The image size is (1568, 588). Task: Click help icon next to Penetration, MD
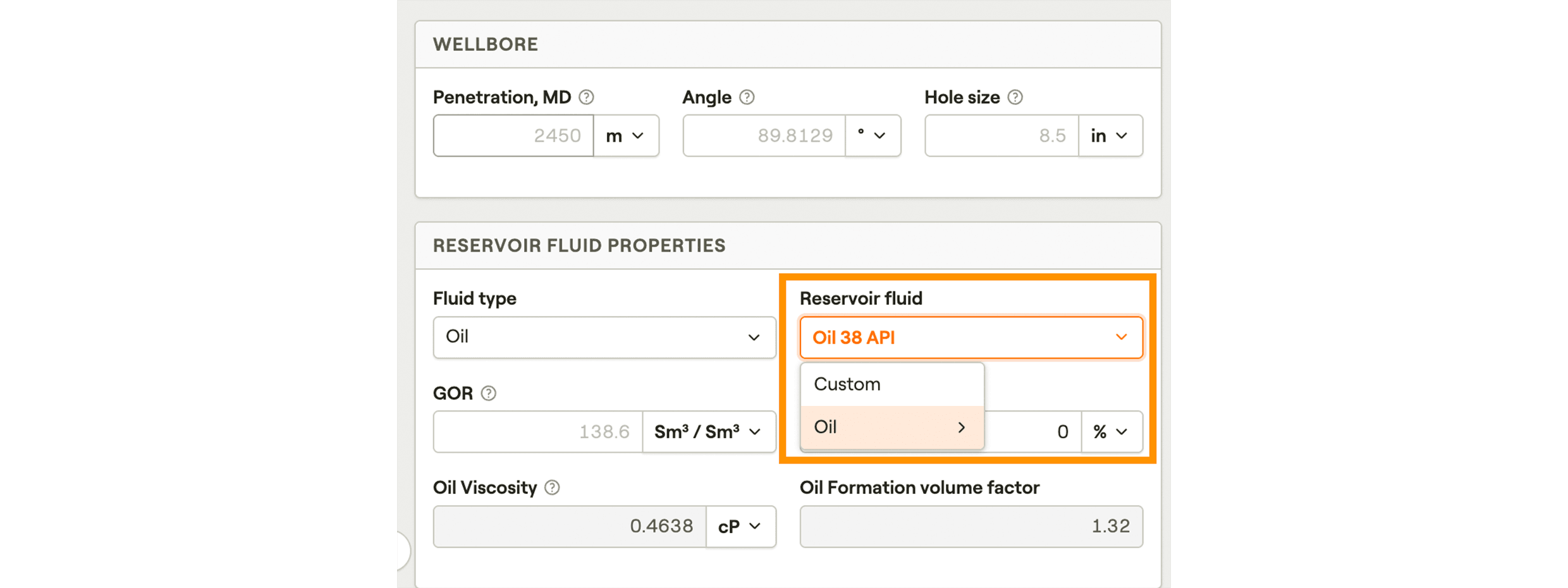click(586, 97)
